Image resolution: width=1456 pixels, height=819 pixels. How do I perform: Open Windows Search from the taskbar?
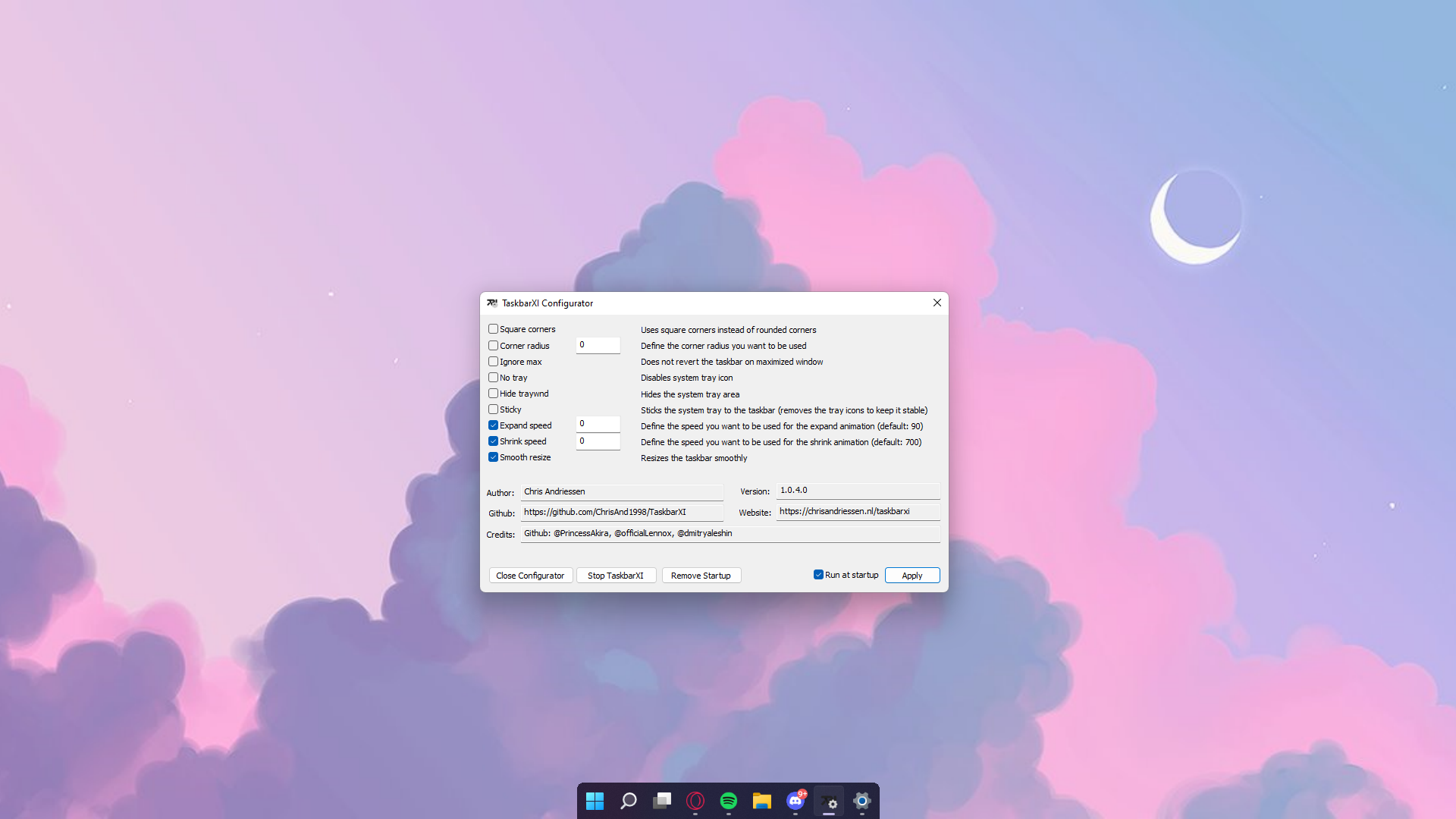tap(629, 800)
